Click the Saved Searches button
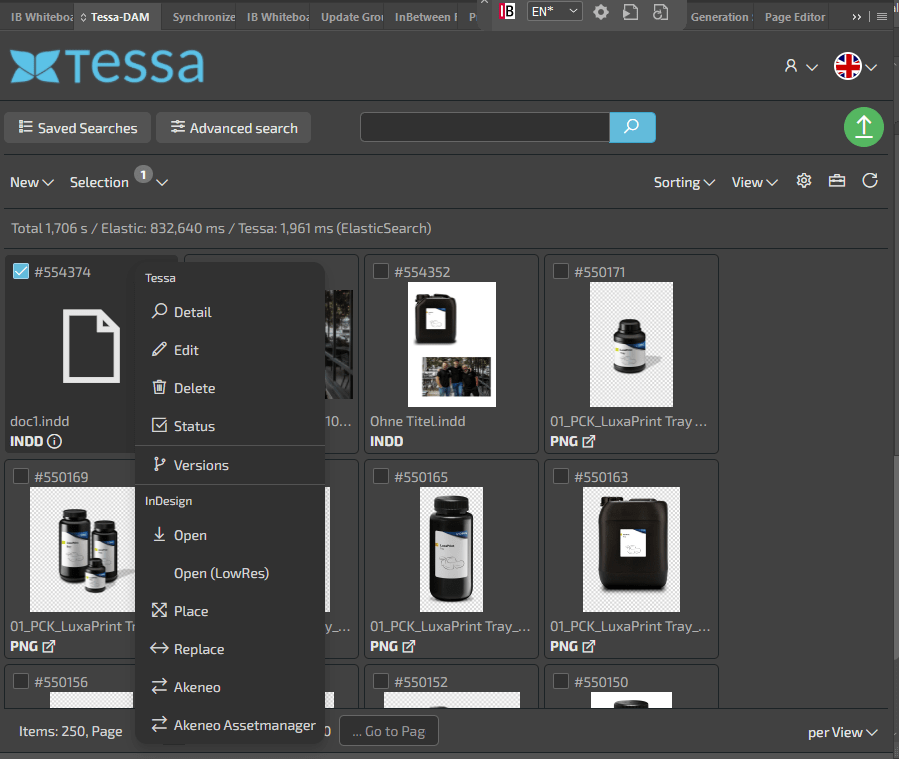899x759 pixels. pyautogui.click(x=78, y=128)
